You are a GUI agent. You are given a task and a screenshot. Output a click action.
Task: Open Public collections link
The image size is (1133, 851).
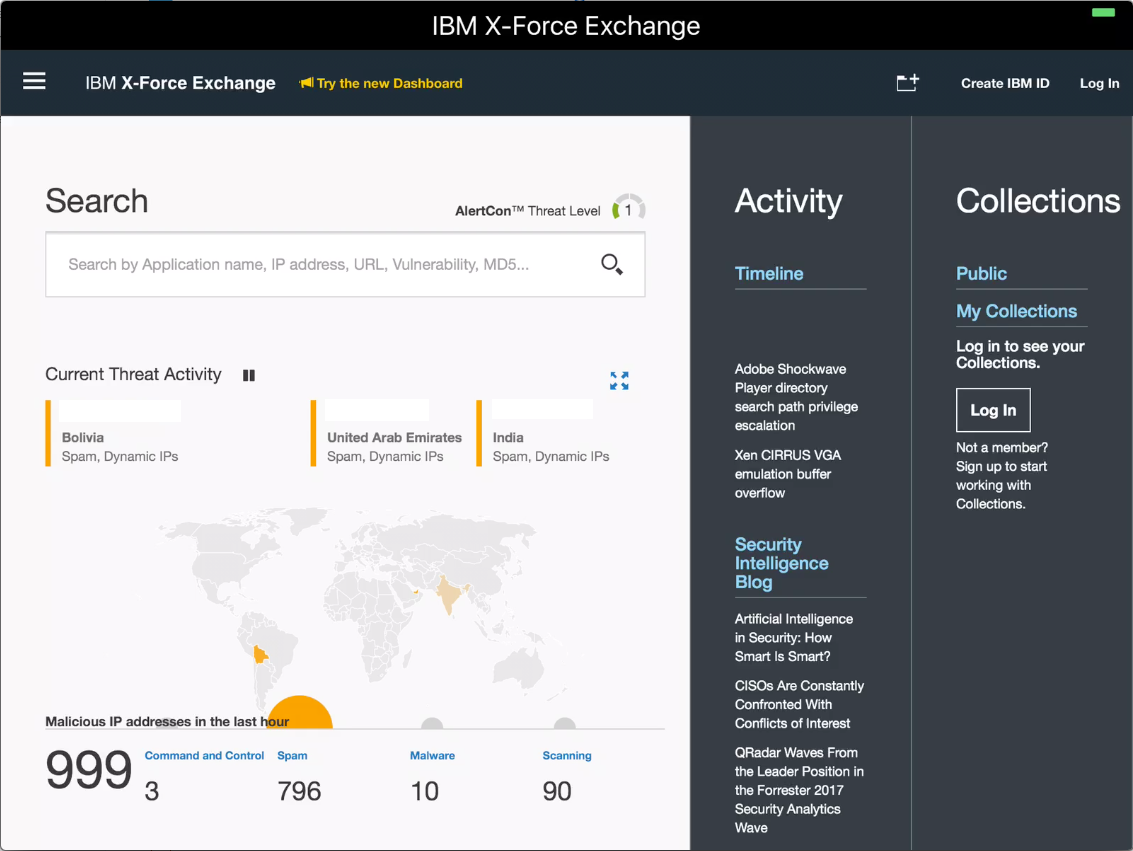click(x=981, y=274)
